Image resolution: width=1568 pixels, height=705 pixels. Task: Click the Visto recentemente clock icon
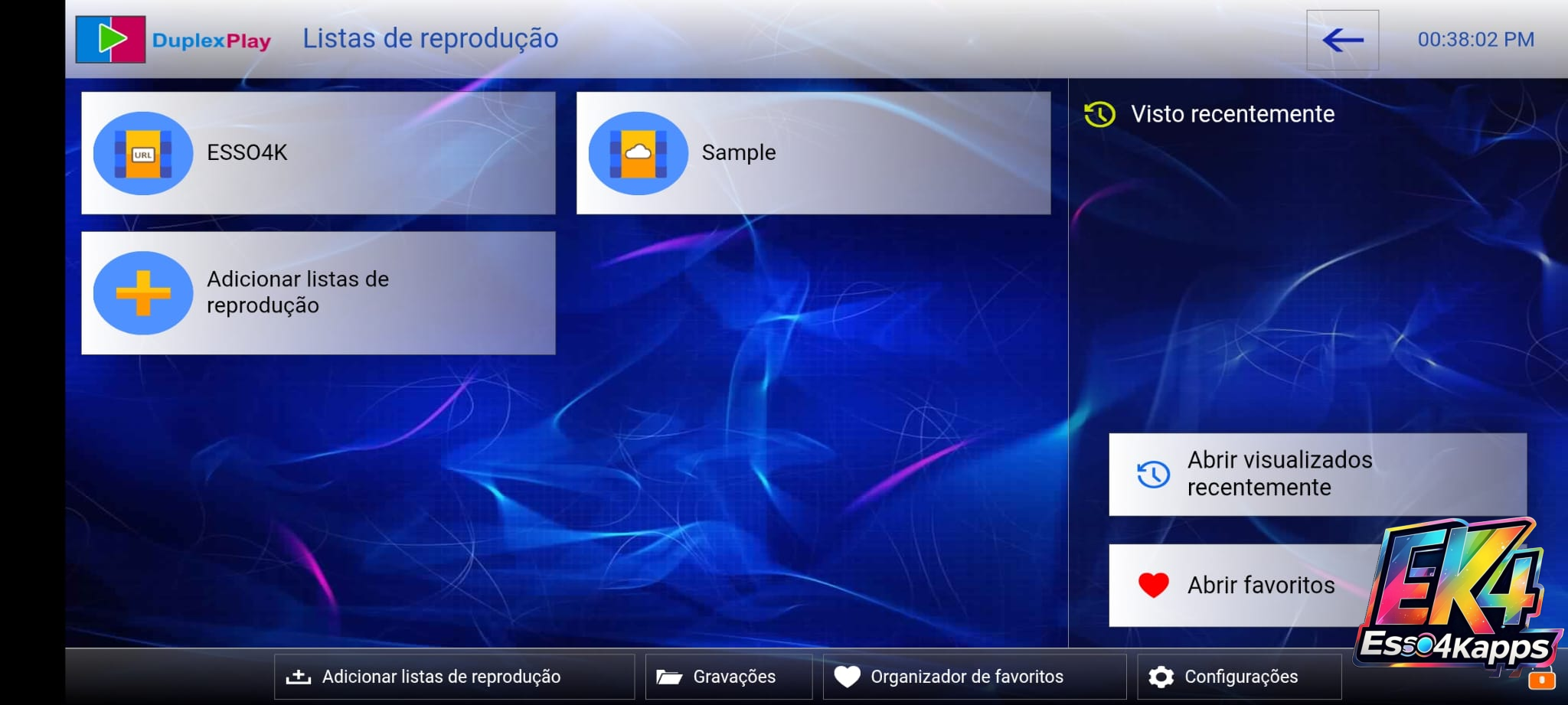point(1099,115)
